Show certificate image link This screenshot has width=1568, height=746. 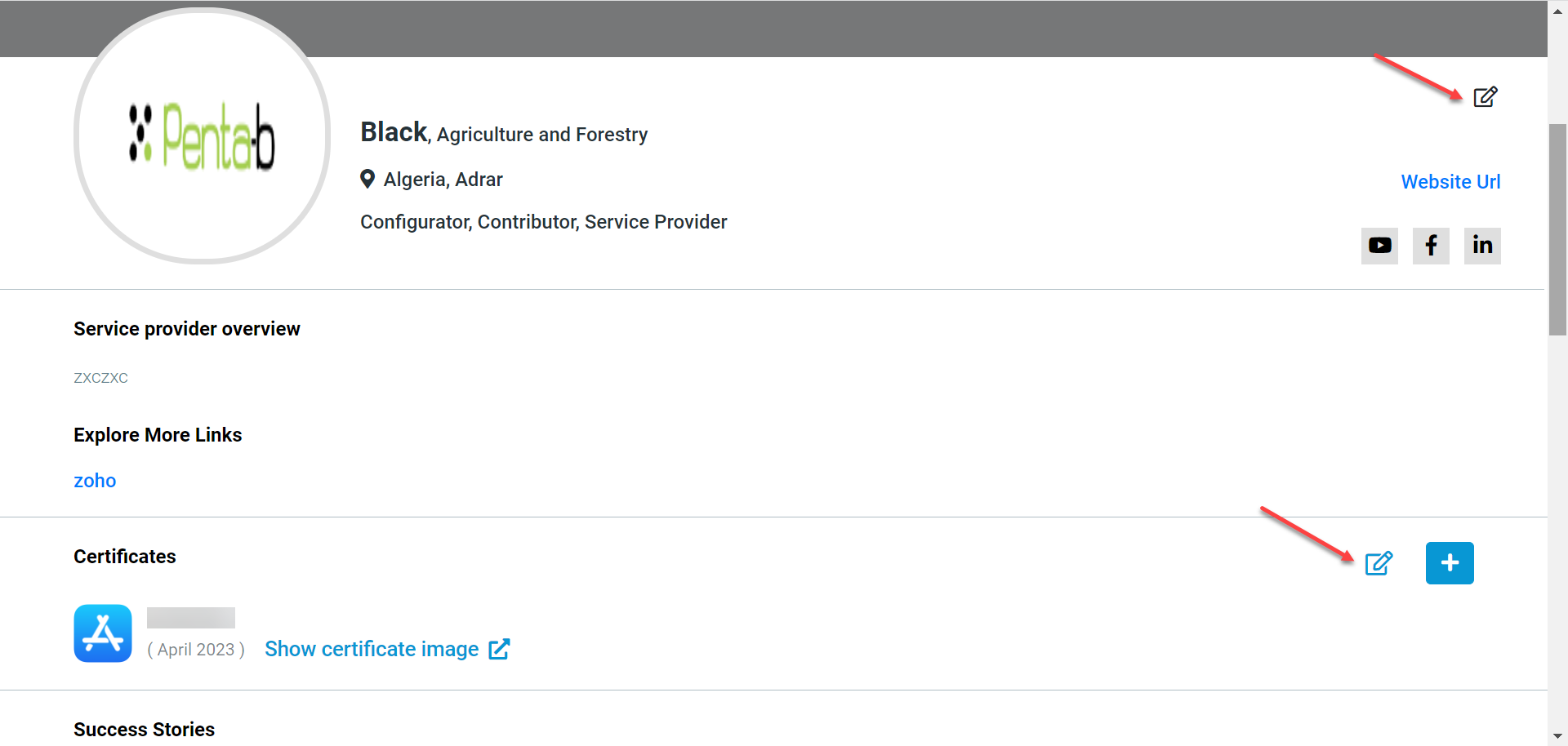[372, 649]
